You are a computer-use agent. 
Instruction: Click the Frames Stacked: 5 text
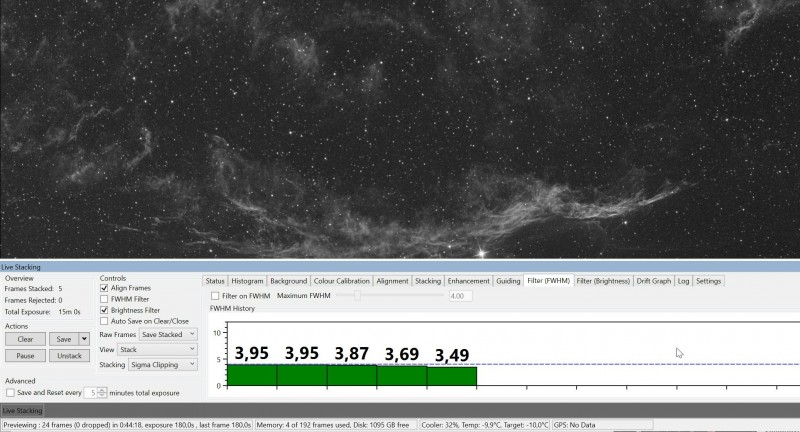click(33, 289)
